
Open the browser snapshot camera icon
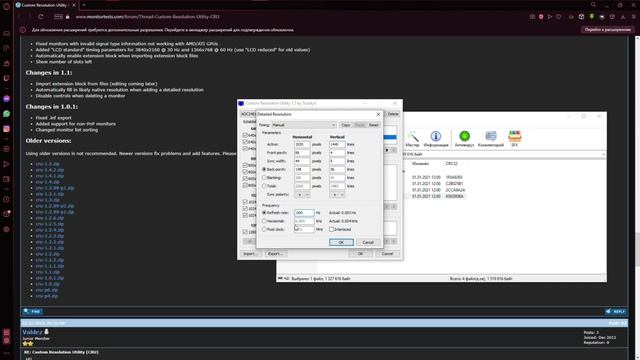tap(532, 17)
